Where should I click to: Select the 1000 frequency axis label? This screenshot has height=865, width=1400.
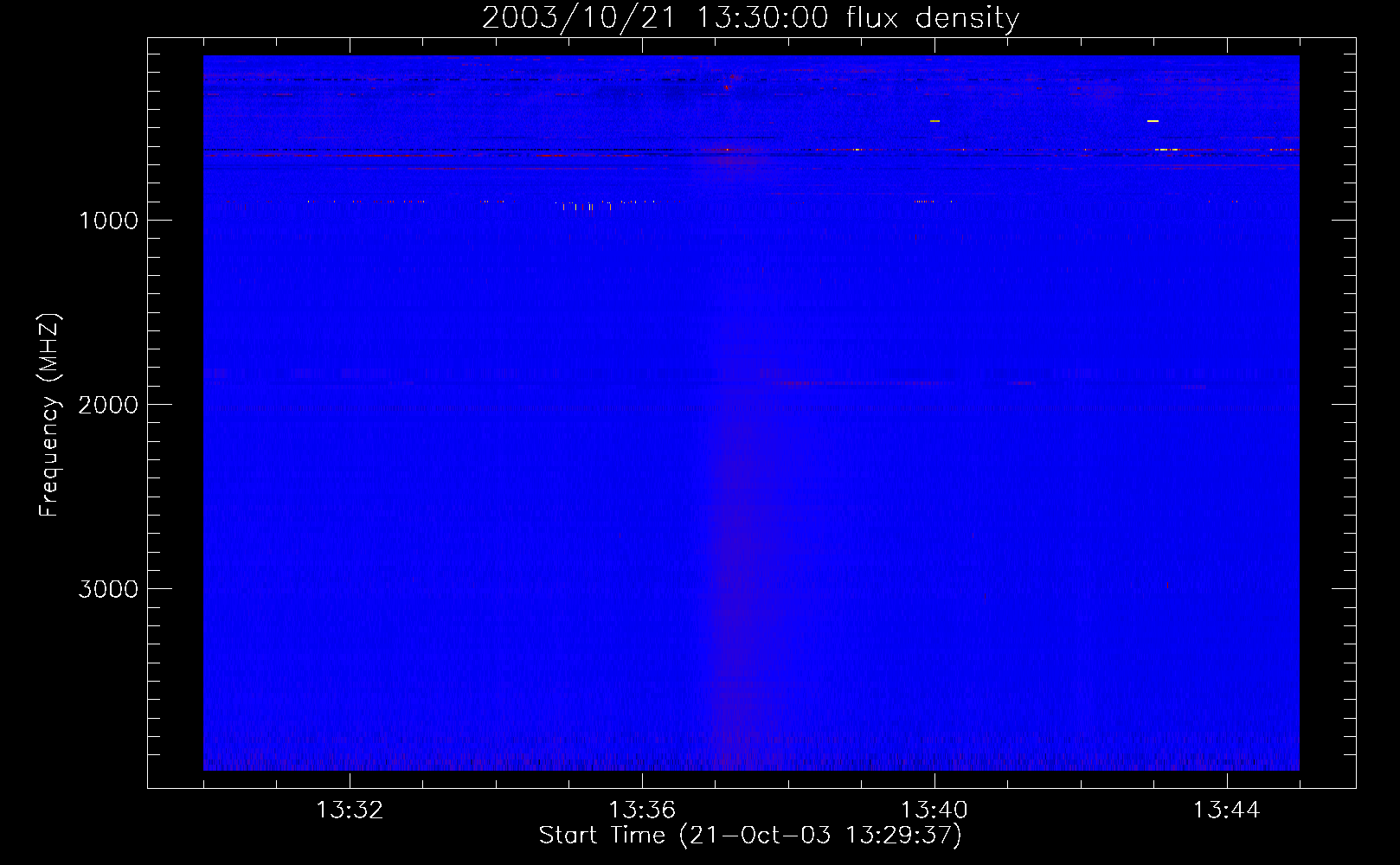pos(108,221)
